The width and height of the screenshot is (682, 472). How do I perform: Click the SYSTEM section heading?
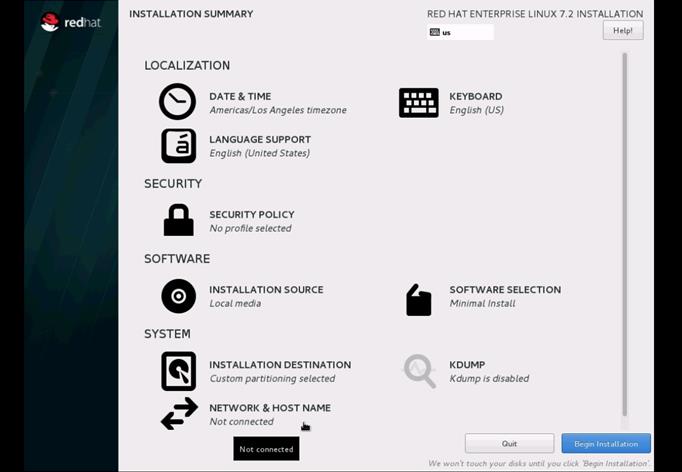pos(167,334)
